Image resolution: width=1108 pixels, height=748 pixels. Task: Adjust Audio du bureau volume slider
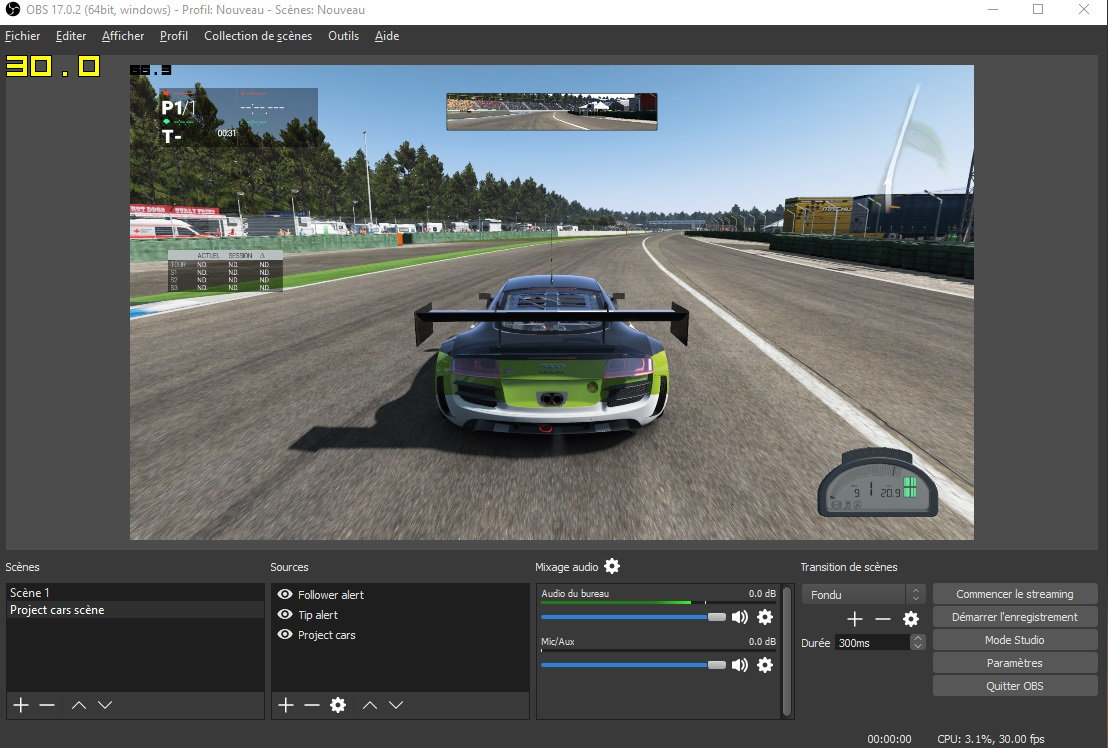click(x=633, y=617)
